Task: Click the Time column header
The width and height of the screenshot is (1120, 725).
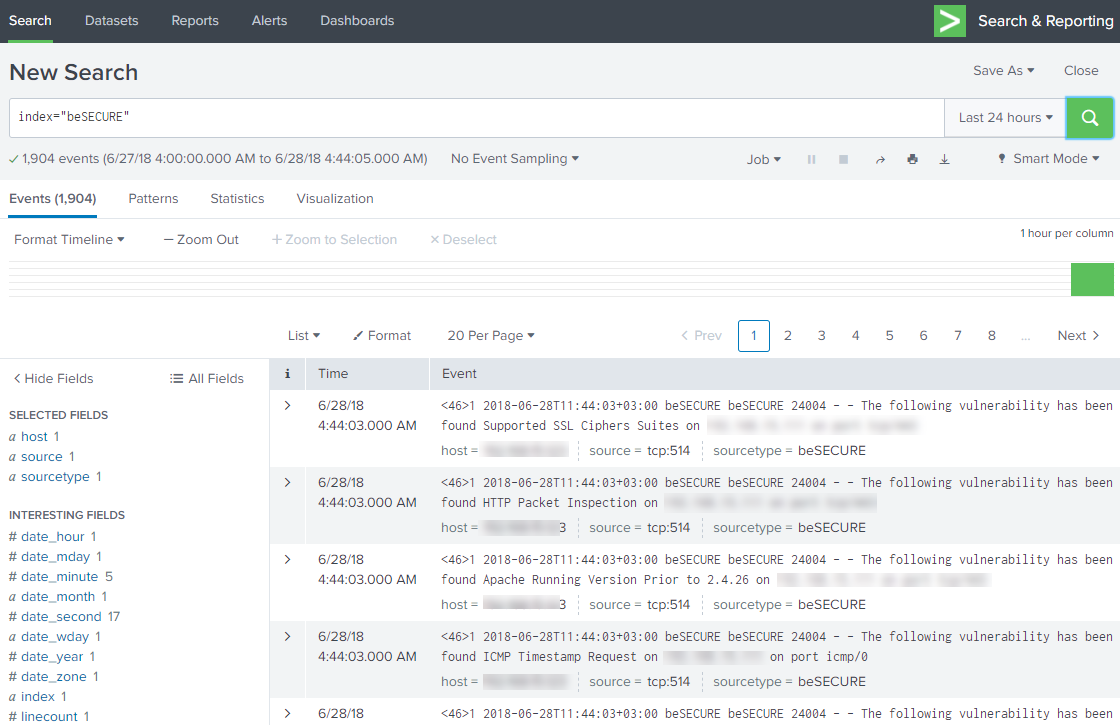Action: [333, 374]
